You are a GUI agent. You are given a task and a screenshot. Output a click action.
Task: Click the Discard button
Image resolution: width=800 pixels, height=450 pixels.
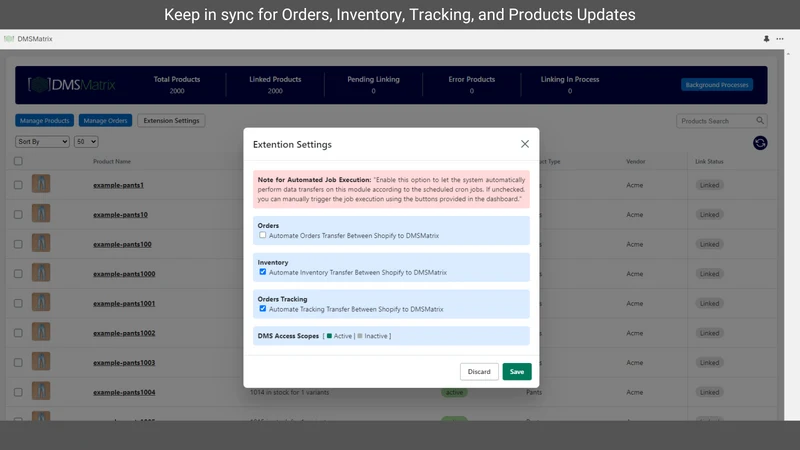coord(479,371)
